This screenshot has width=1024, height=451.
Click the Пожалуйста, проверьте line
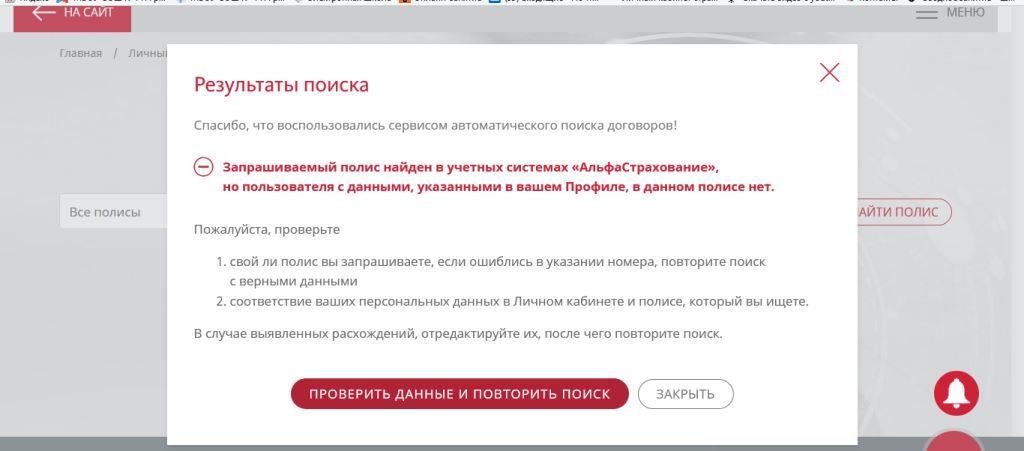(x=266, y=229)
